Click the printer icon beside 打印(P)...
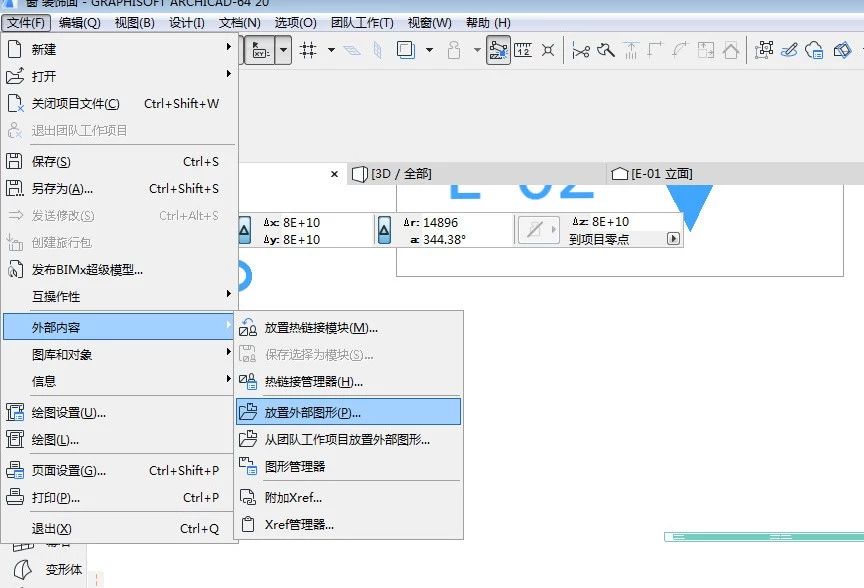The height and width of the screenshot is (588, 864). (x=14, y=497)
